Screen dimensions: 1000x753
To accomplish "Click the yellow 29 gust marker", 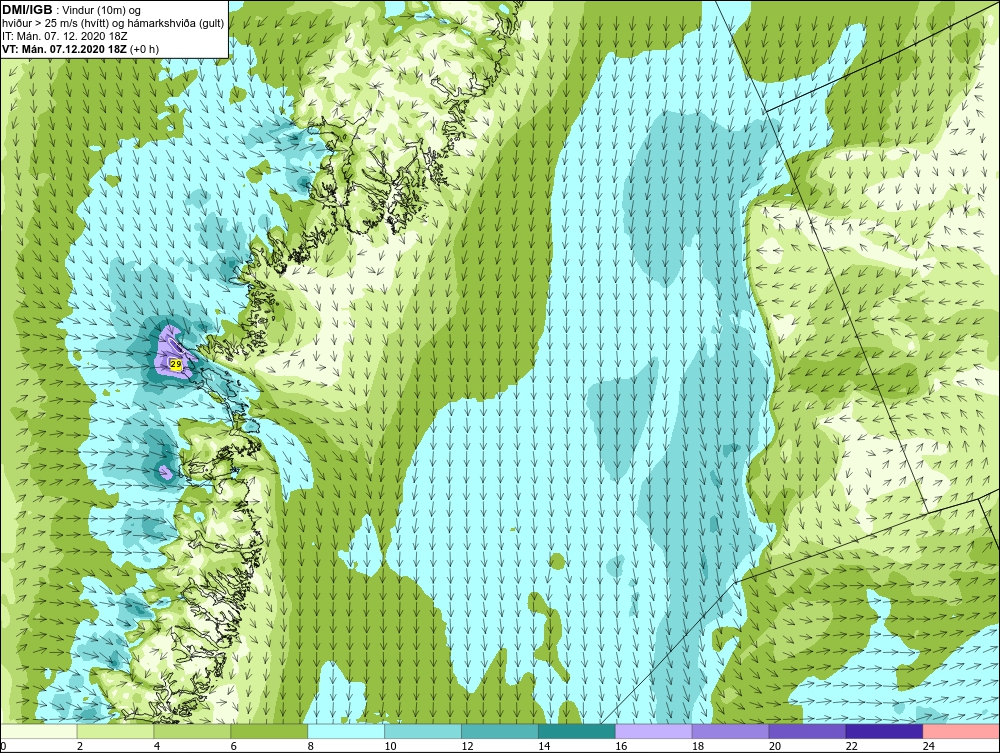I will [x=176, y=364].
